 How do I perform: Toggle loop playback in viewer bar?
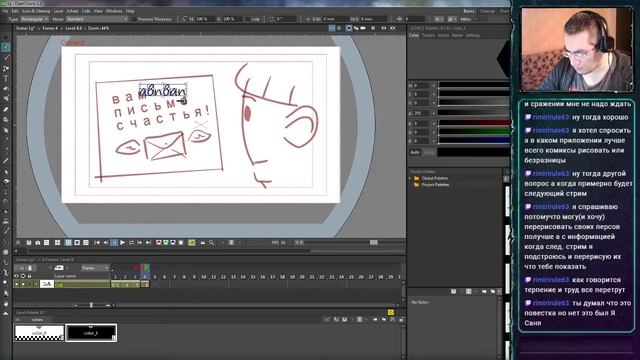[x=131, y=242]
